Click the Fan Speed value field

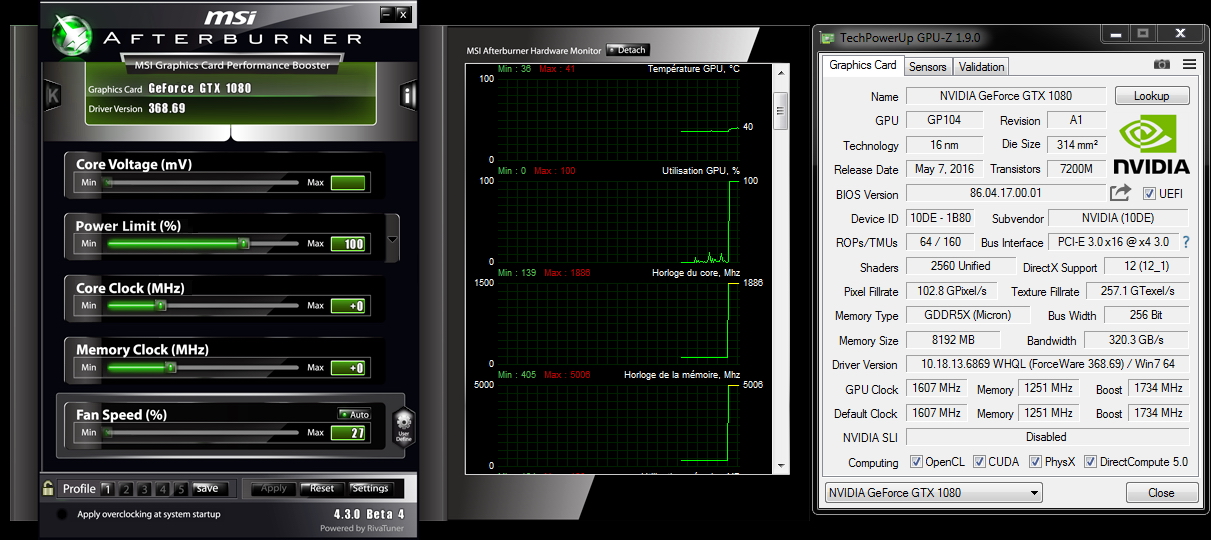coord(348,433)
